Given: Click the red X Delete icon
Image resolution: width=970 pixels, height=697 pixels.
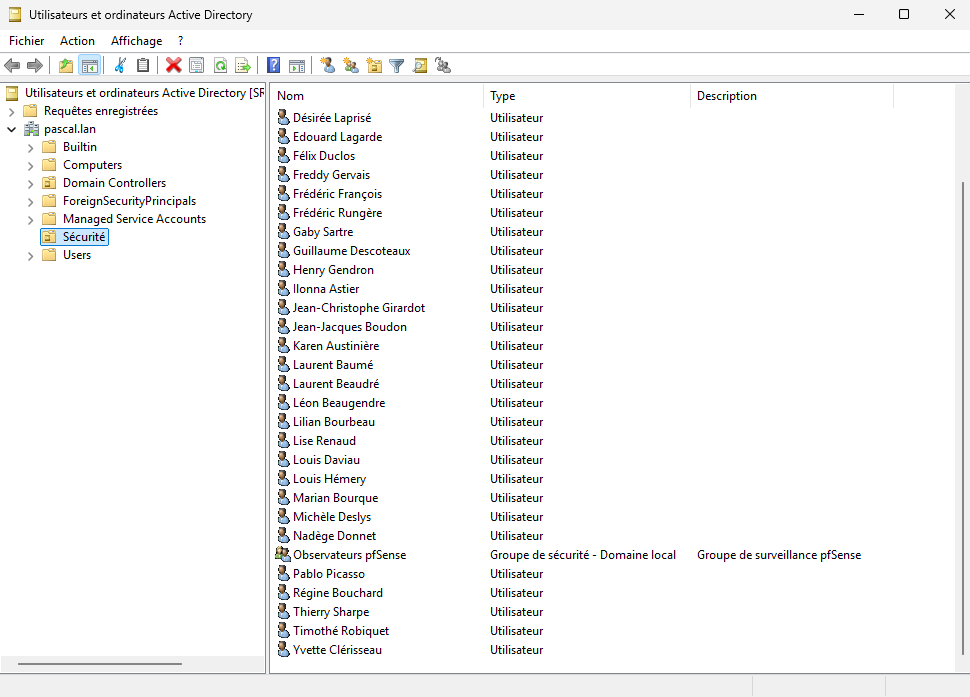Looking at the screenshot, I should (x=174, y=65).
